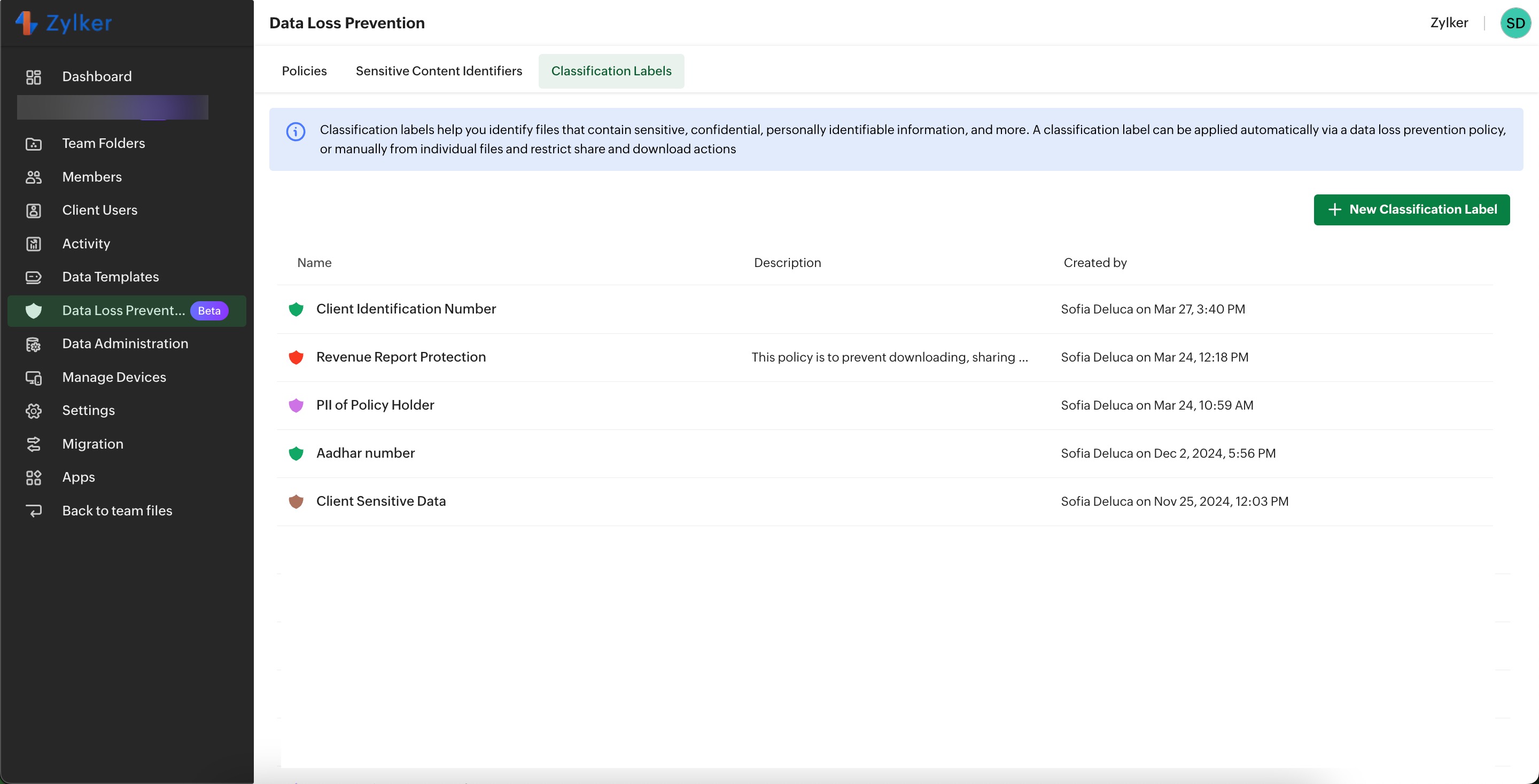This screenshot has width=1539, height=784.
Task: Select the Classification Labels tab
Action: coord(611,71)
